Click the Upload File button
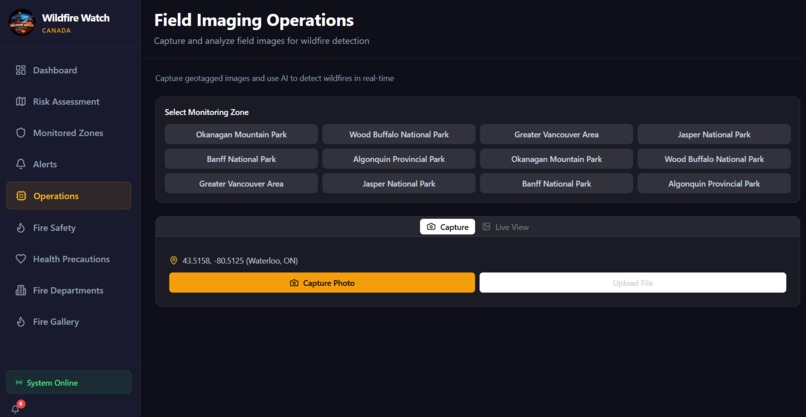Screen dimensions: 806x417 tap(633, 283)
